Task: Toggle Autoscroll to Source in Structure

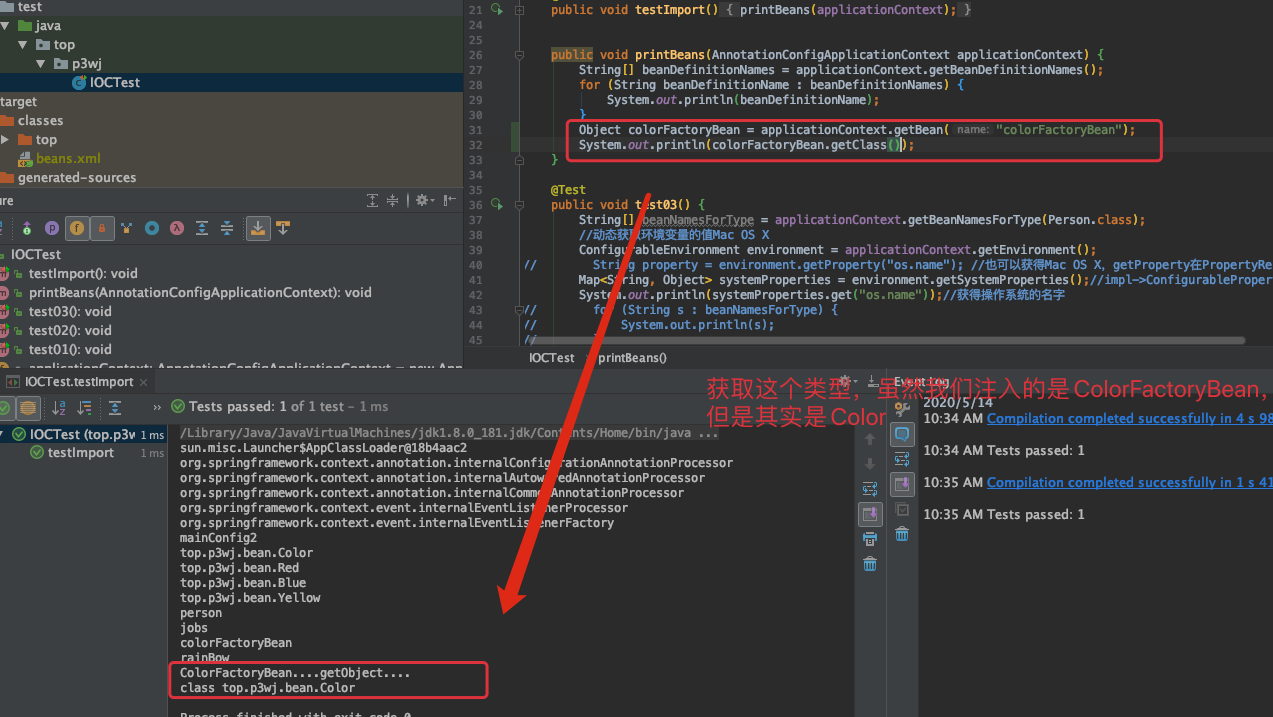Action: pos(258,229)
